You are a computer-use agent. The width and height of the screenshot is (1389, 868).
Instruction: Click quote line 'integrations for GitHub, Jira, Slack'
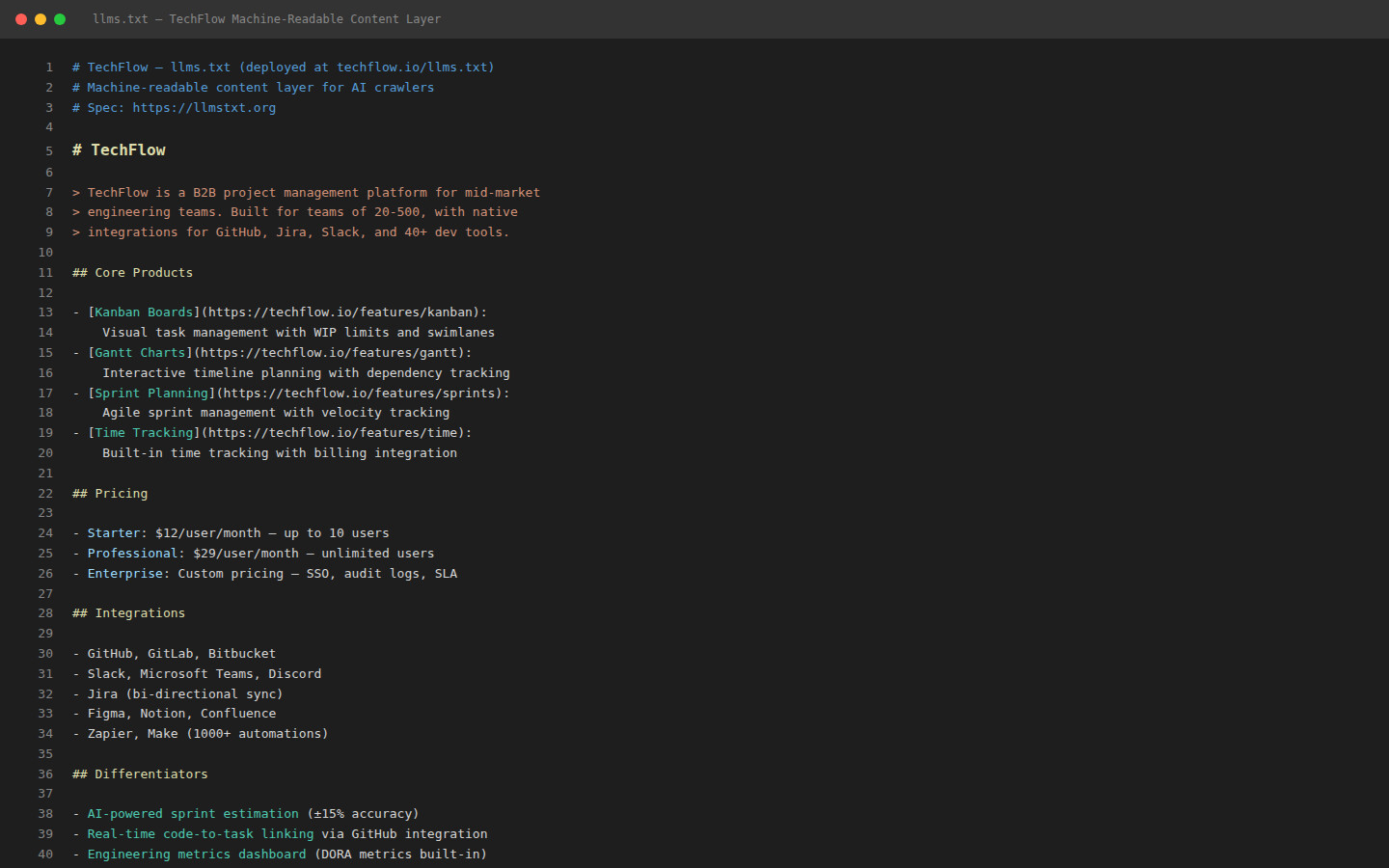click(x=291, y=232)
